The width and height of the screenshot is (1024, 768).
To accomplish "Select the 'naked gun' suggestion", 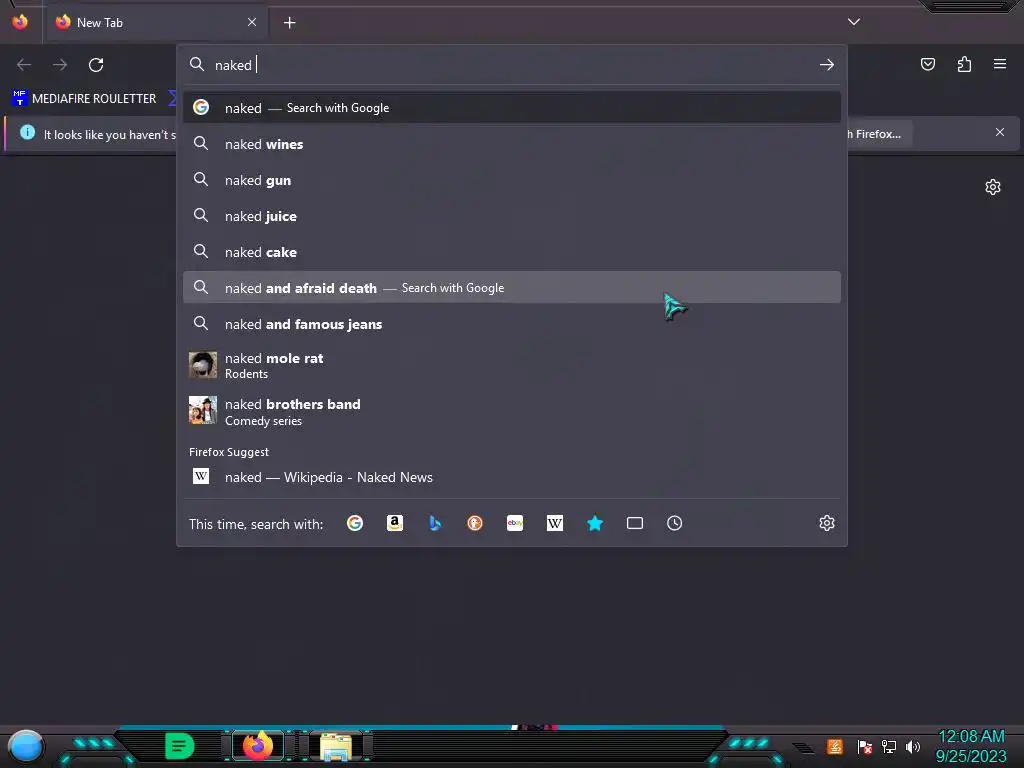I will [x=512, y=180].
